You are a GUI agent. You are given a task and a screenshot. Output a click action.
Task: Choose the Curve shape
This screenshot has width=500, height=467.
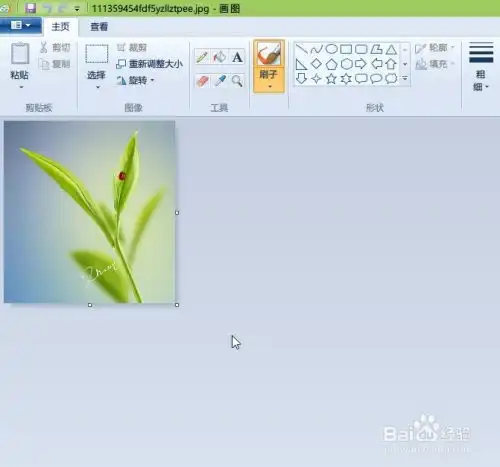pyautogui.click(x=316, y=49)
